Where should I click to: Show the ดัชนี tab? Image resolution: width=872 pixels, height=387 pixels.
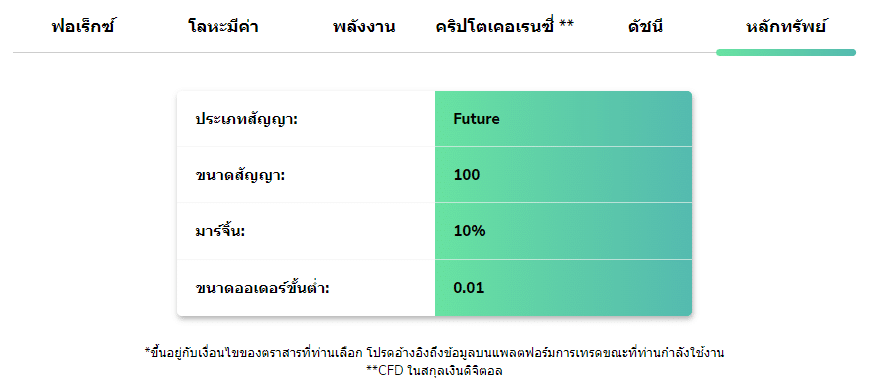click(645, 26)
